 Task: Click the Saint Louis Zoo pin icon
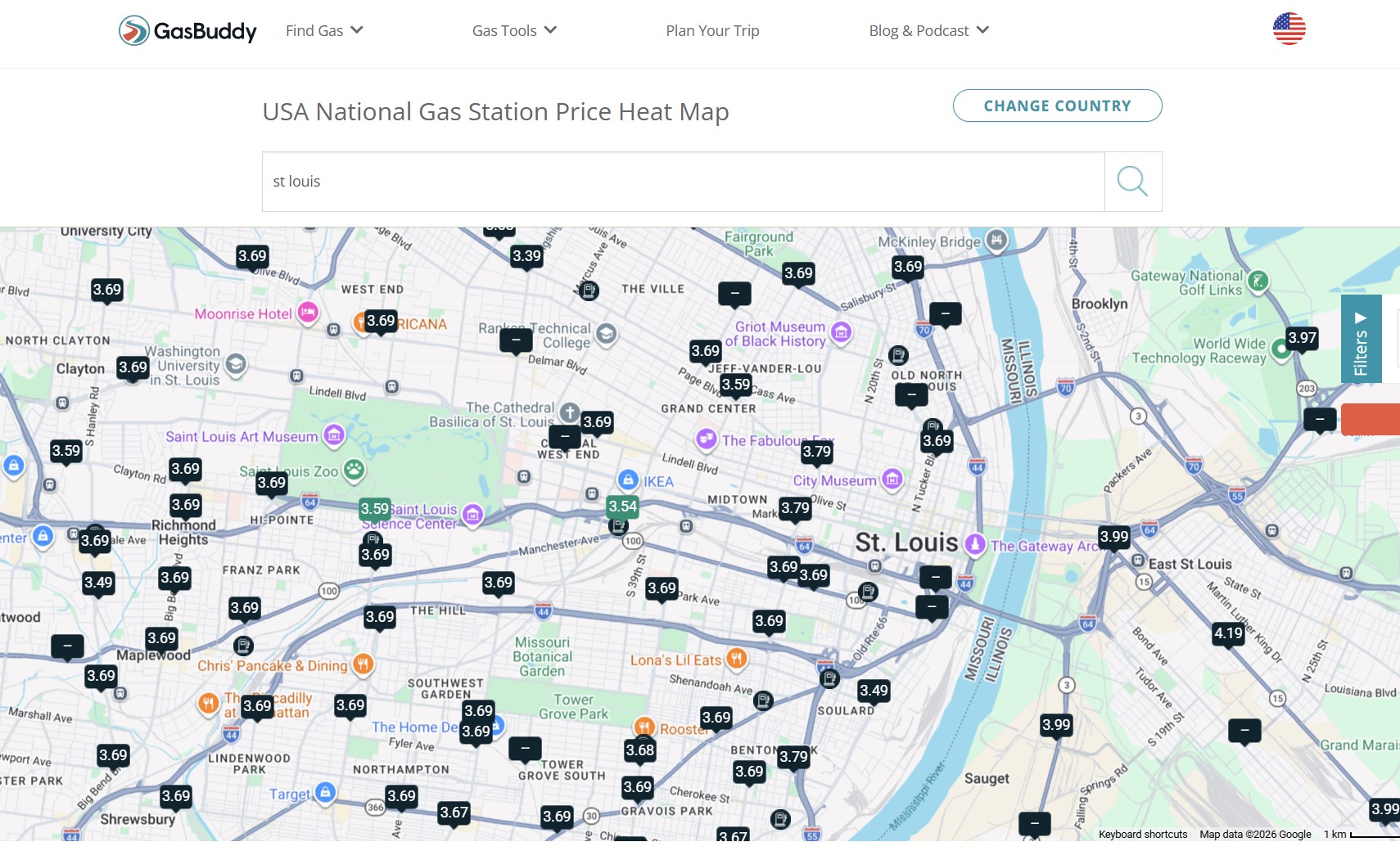pos(354,470)
